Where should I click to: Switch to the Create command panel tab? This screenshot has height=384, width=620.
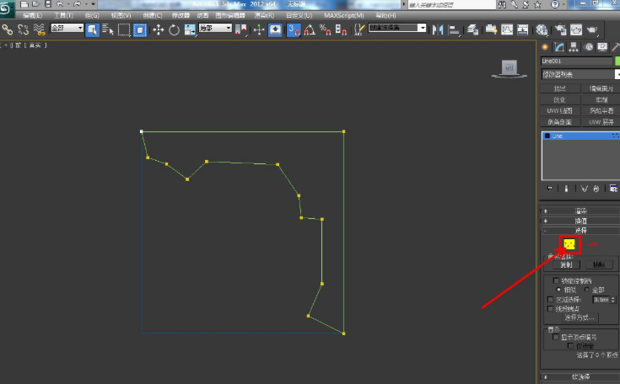point(545,47)
